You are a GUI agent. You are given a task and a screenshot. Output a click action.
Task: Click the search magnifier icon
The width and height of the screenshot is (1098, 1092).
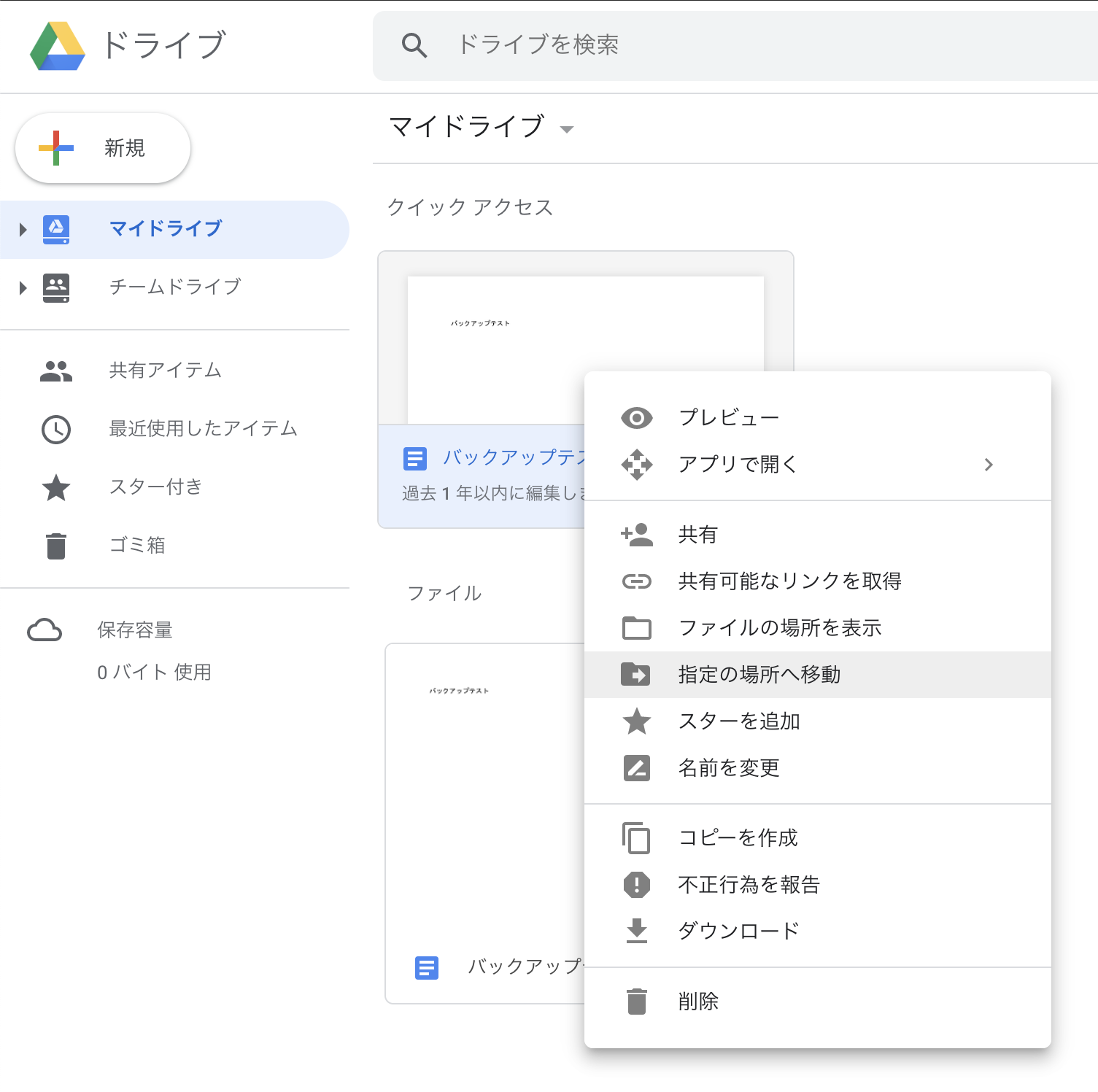tap(414, 45)
